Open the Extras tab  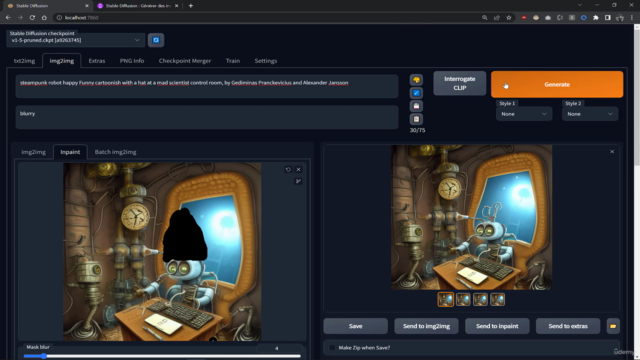(x=97, y=61)
